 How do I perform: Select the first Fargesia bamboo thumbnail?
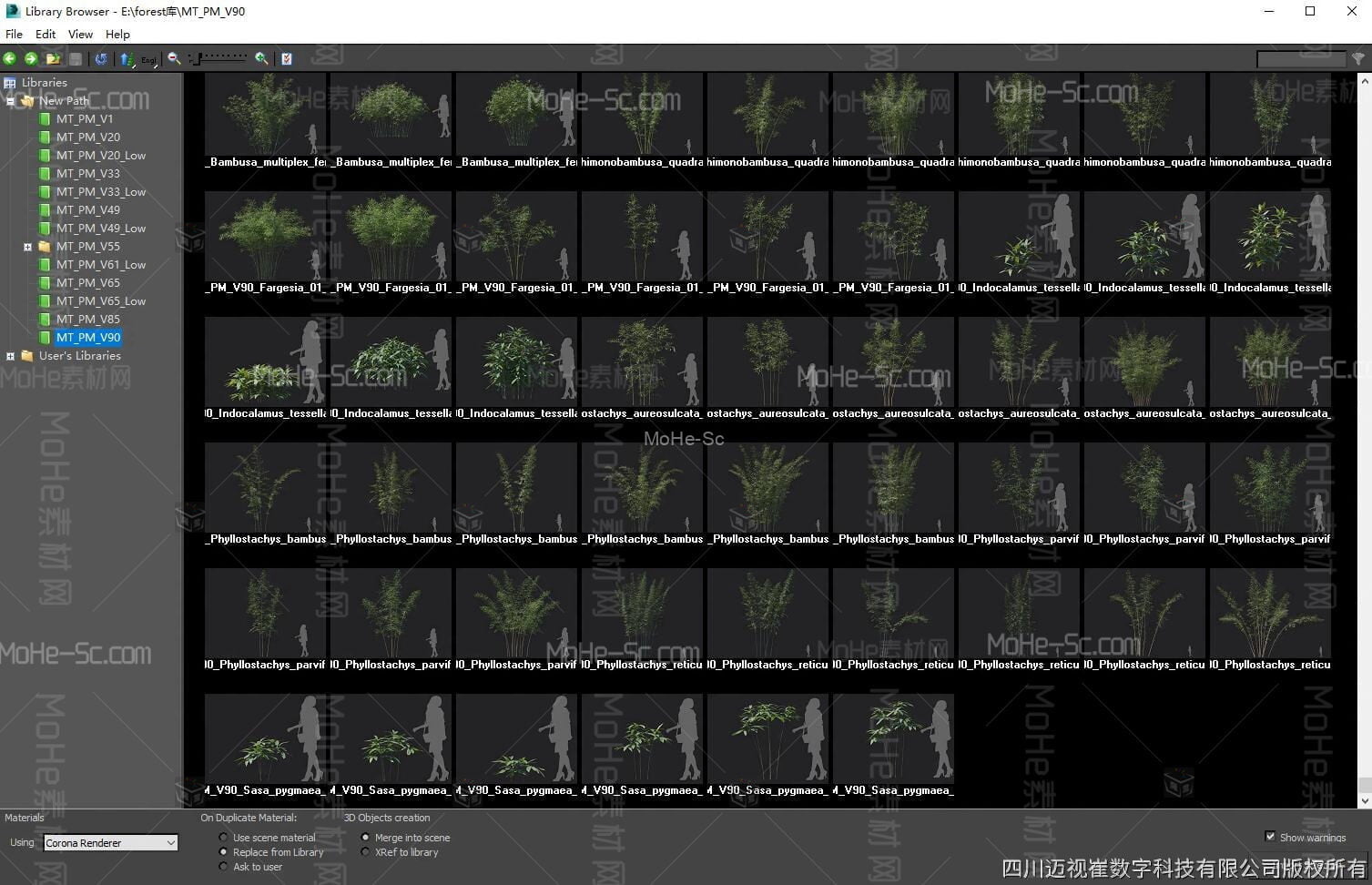point(264,237)
